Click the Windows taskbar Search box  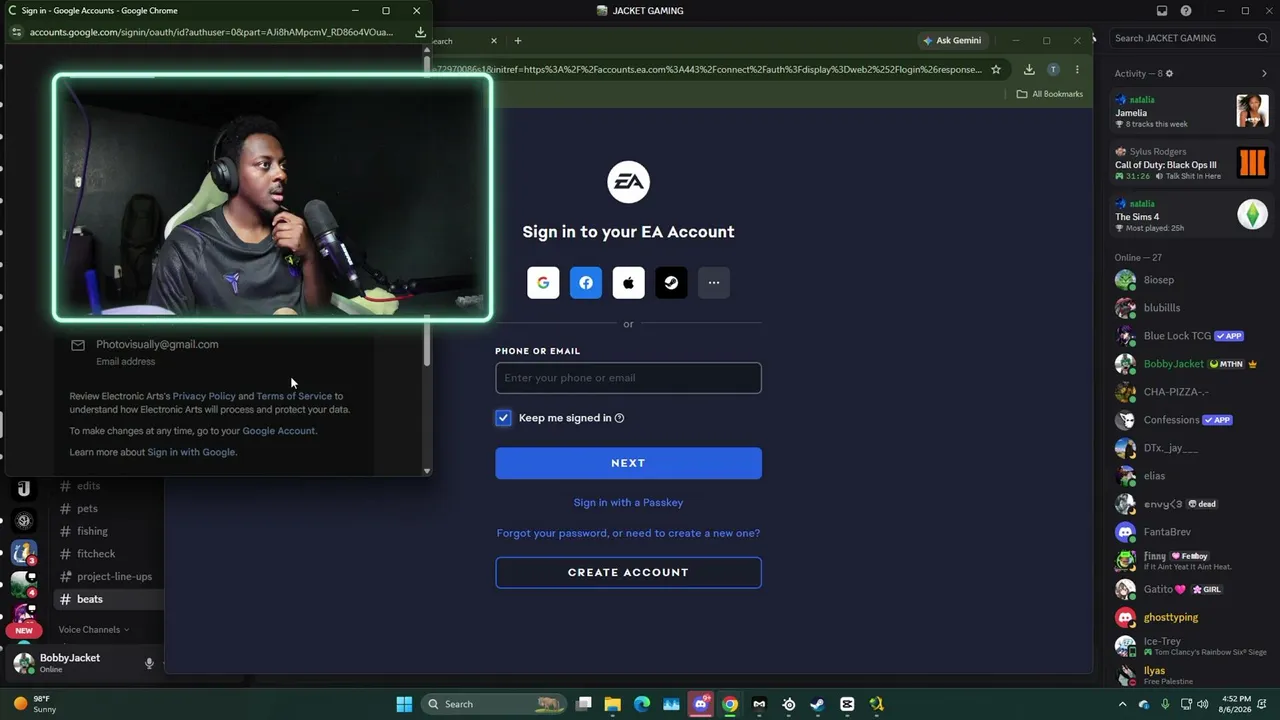[x=493, y=704]
